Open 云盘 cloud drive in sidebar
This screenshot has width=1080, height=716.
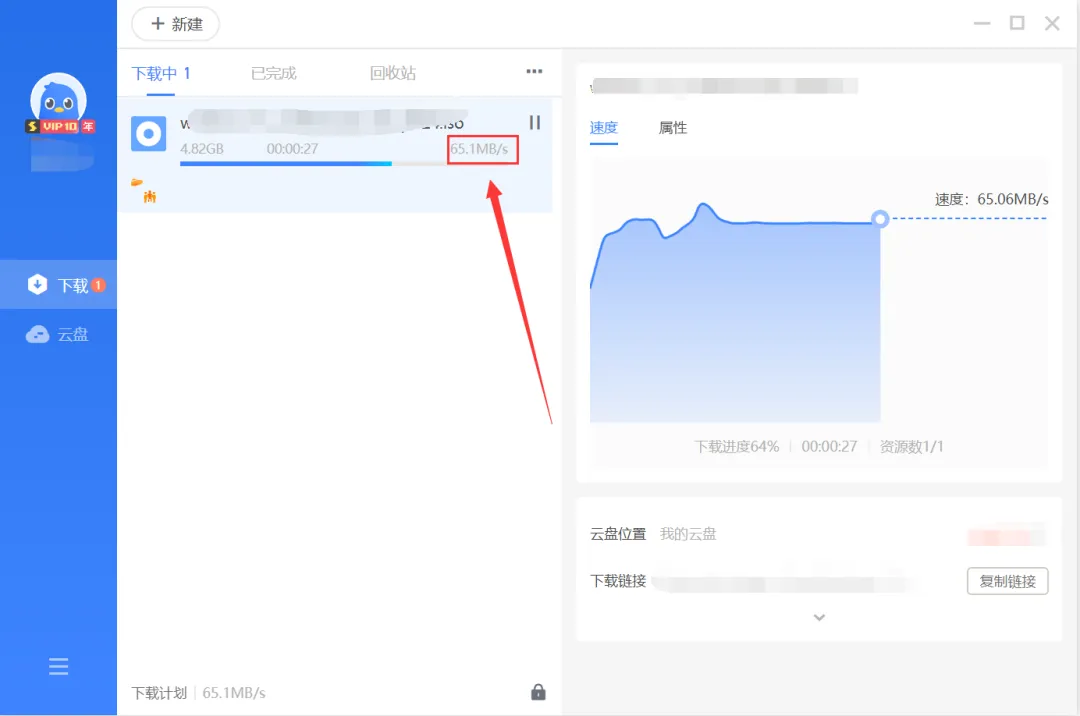58,335
